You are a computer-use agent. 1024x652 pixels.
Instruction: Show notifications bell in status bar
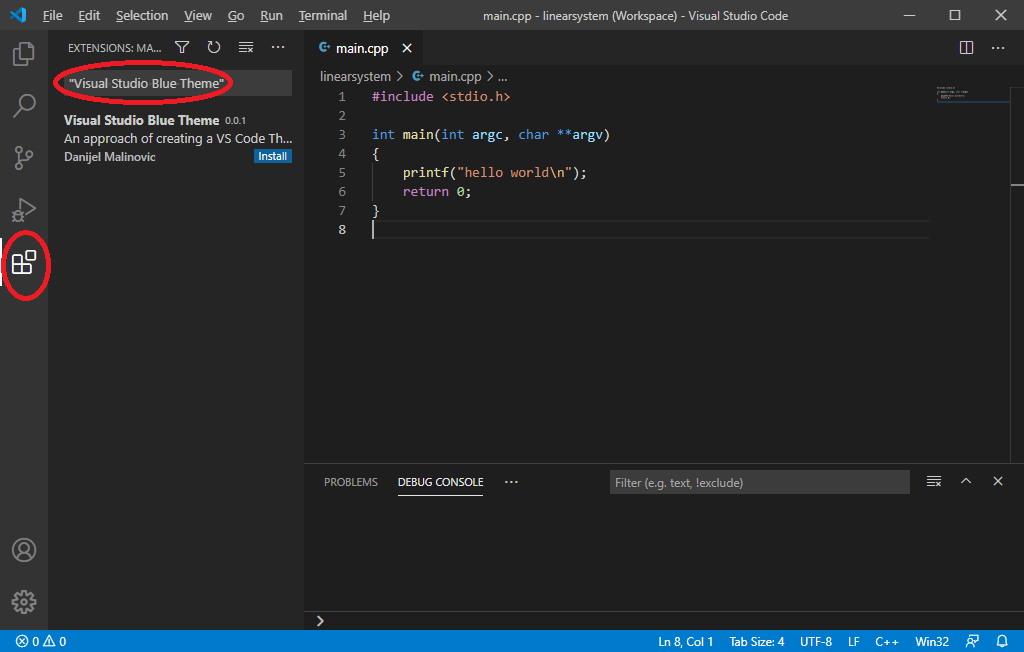(1002, 642)
